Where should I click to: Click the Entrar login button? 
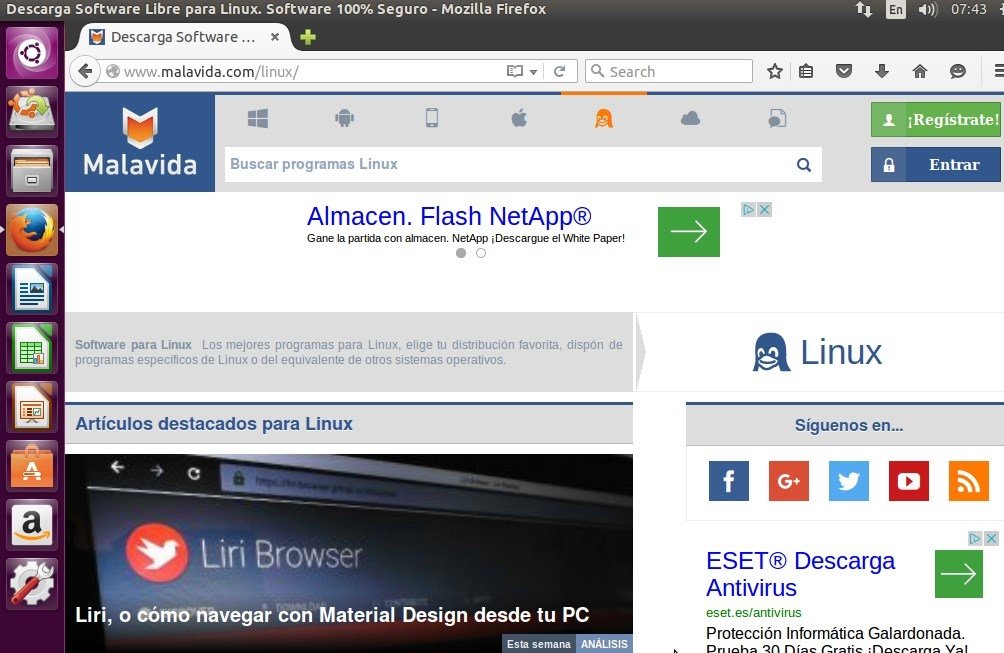click(x=935, y=165)
